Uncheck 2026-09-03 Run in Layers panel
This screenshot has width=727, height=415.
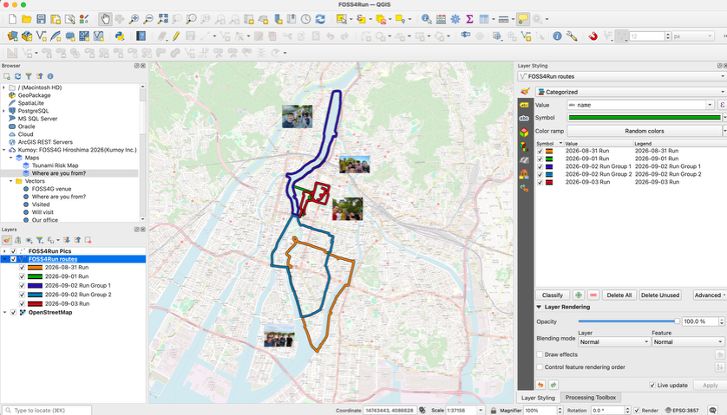[x=22, y=304]
